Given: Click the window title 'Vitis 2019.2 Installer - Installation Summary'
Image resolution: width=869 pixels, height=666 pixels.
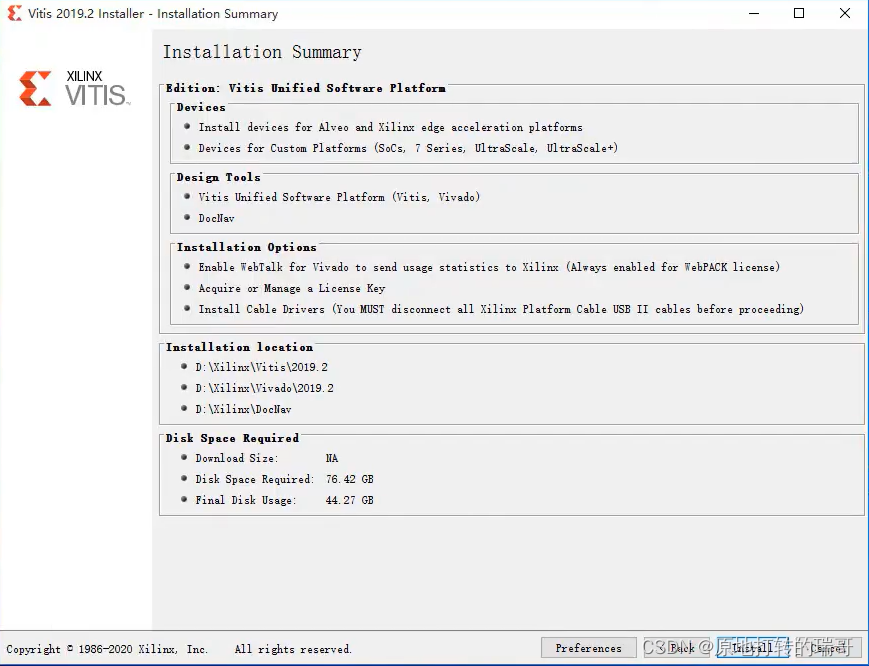Looking at the screenshot, I should [154, 14].
